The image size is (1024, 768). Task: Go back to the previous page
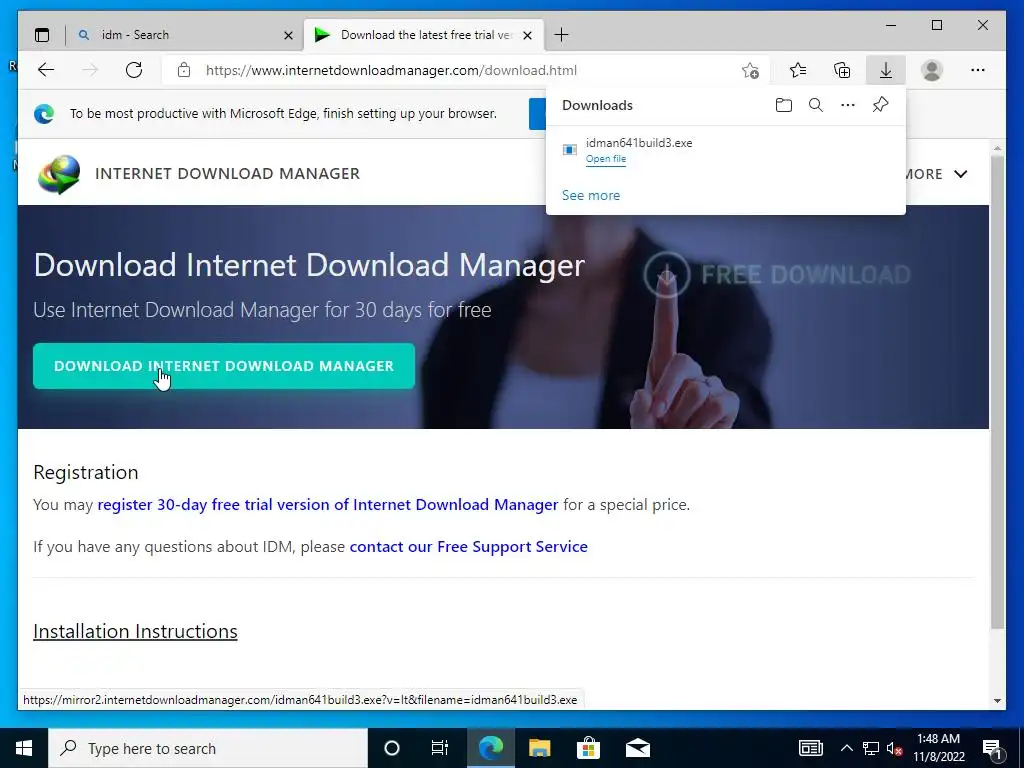pyautogui.click(x=46, y=70)
